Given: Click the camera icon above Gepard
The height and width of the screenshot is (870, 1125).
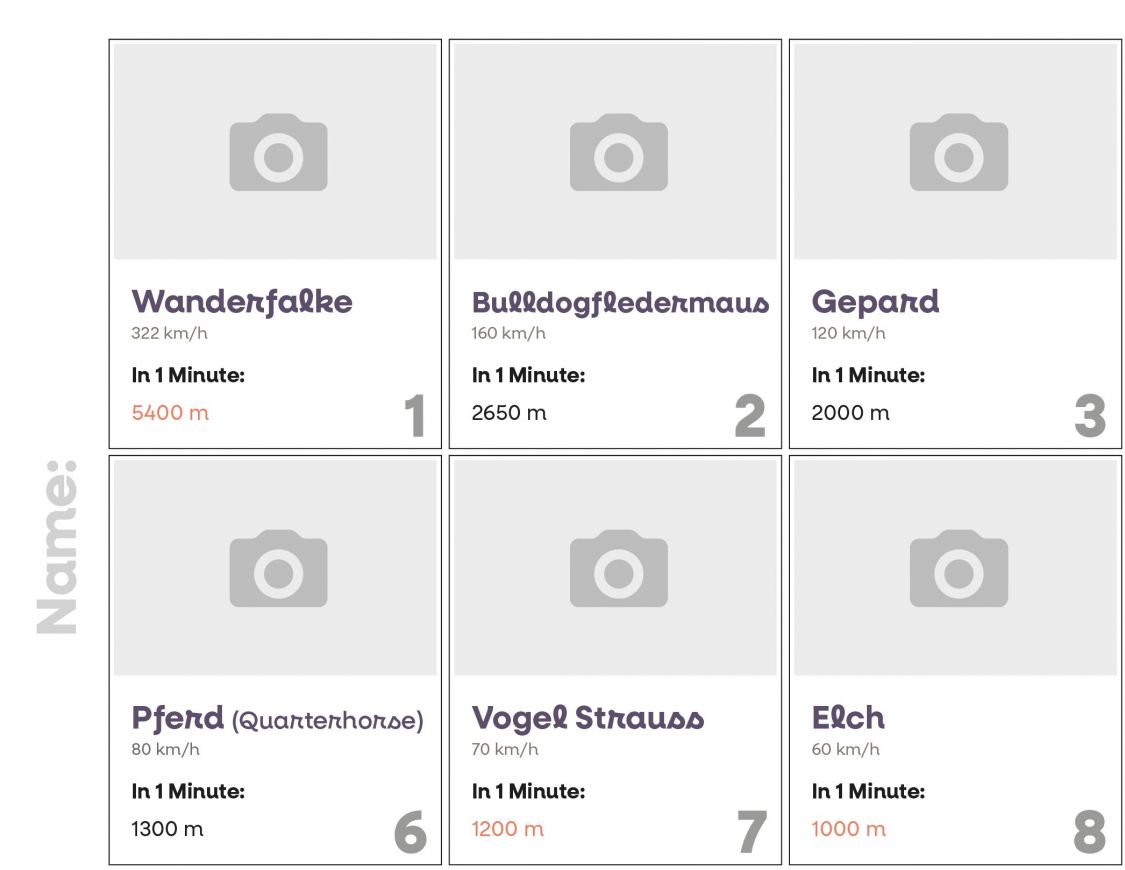Looking at the screenshot, I should [958, 152].
